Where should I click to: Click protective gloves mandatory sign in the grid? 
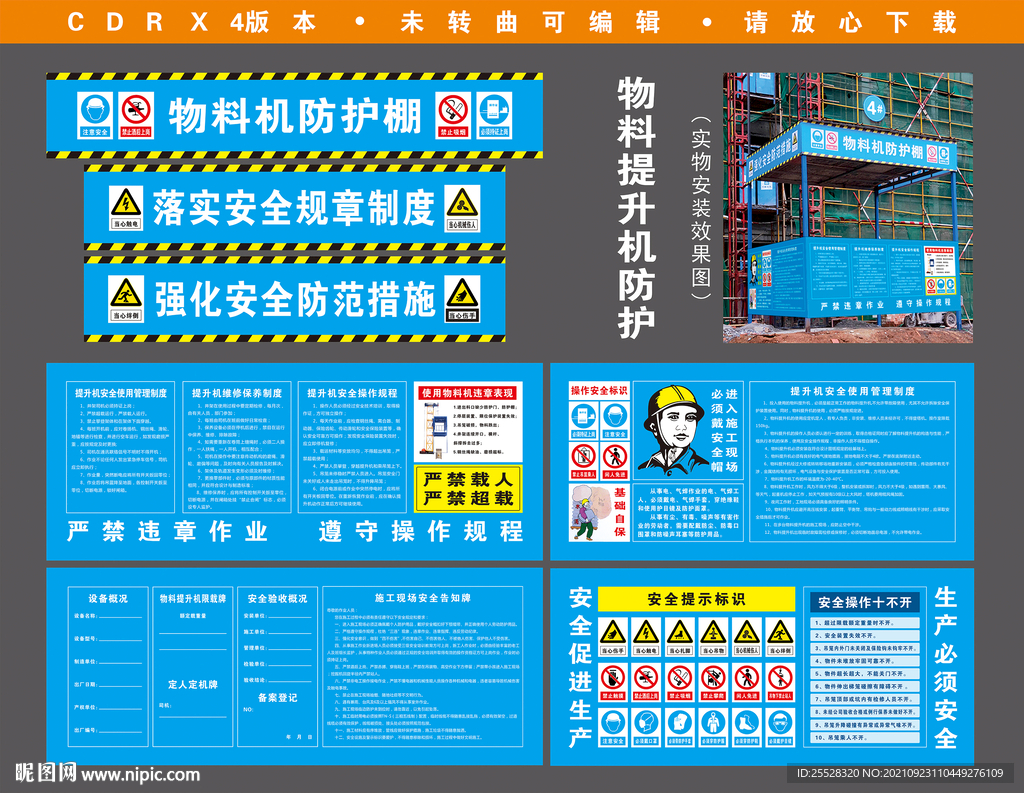click(x=679, y=727)
